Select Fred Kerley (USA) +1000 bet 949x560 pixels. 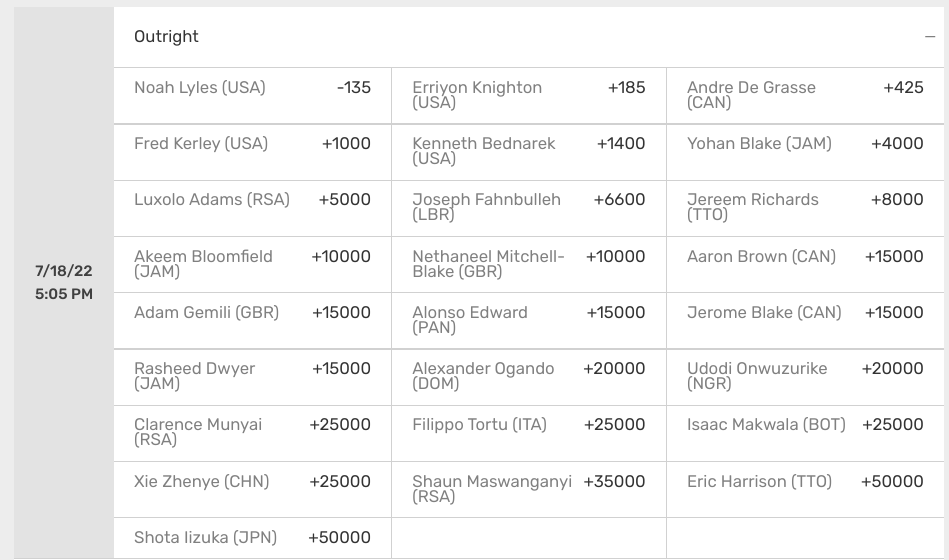point(252,153)
